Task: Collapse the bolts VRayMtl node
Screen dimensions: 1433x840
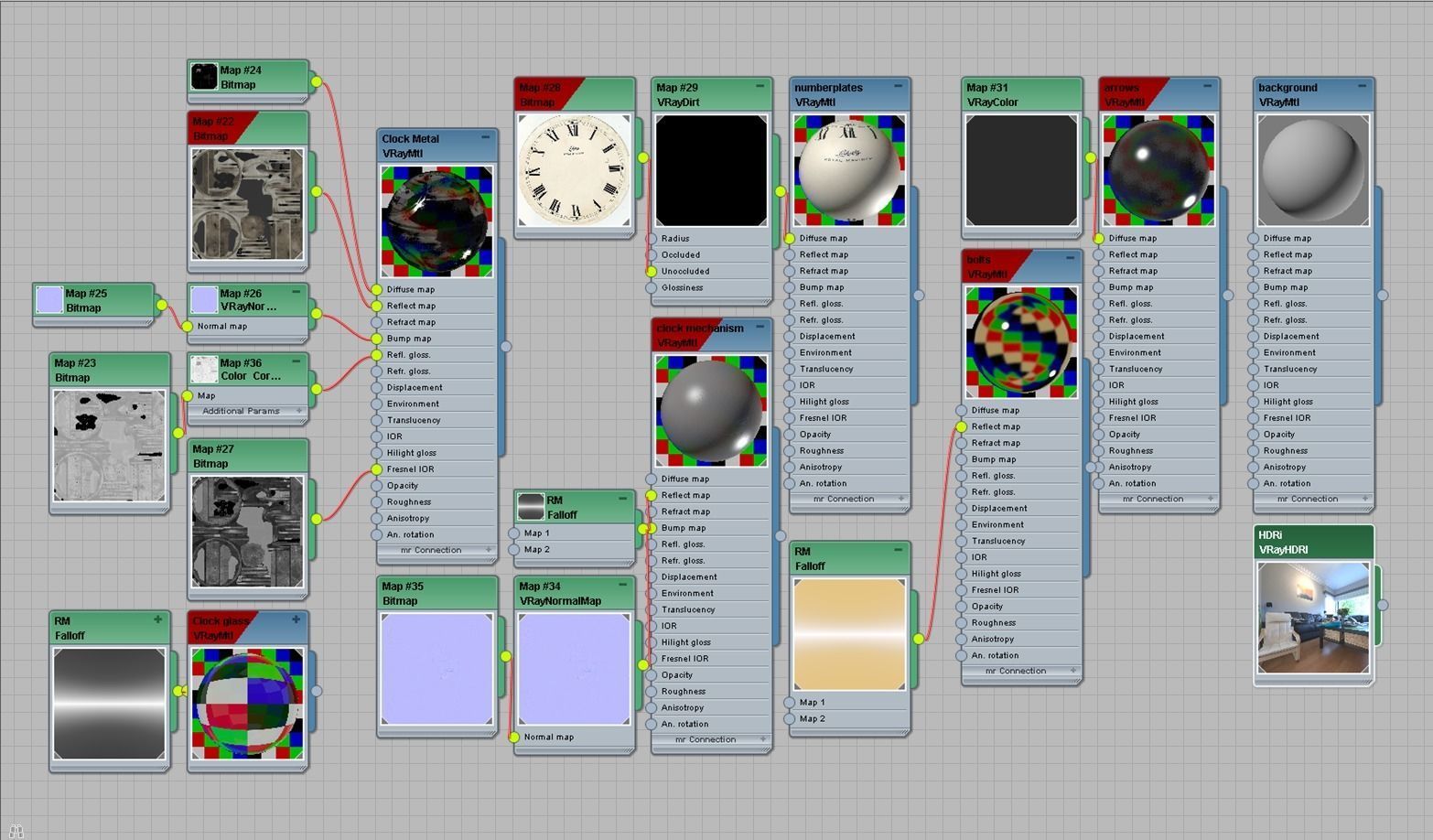Action: pyautogui.click(x=1071, y=259)
